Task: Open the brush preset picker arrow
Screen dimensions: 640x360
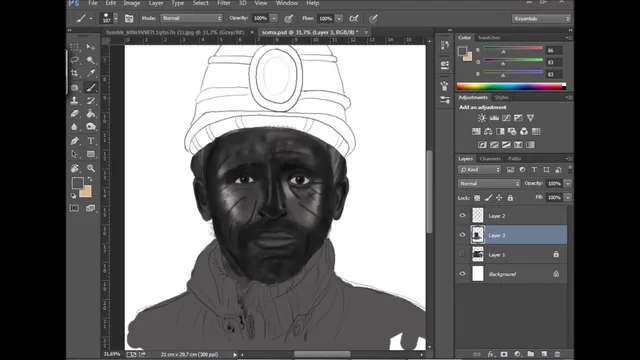Action: pos(116,18)
